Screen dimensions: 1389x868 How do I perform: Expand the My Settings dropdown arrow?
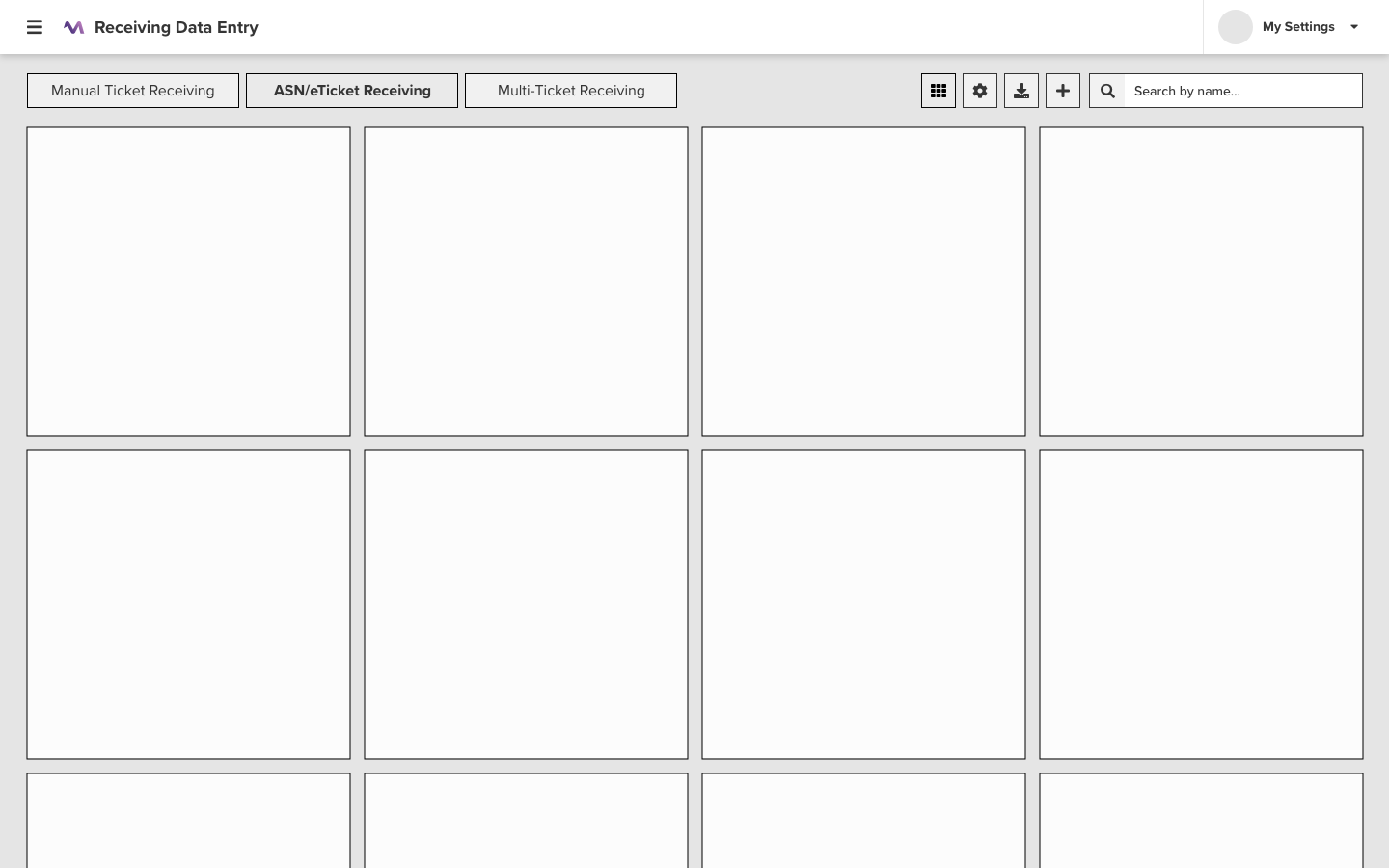tap(1354, 27)
